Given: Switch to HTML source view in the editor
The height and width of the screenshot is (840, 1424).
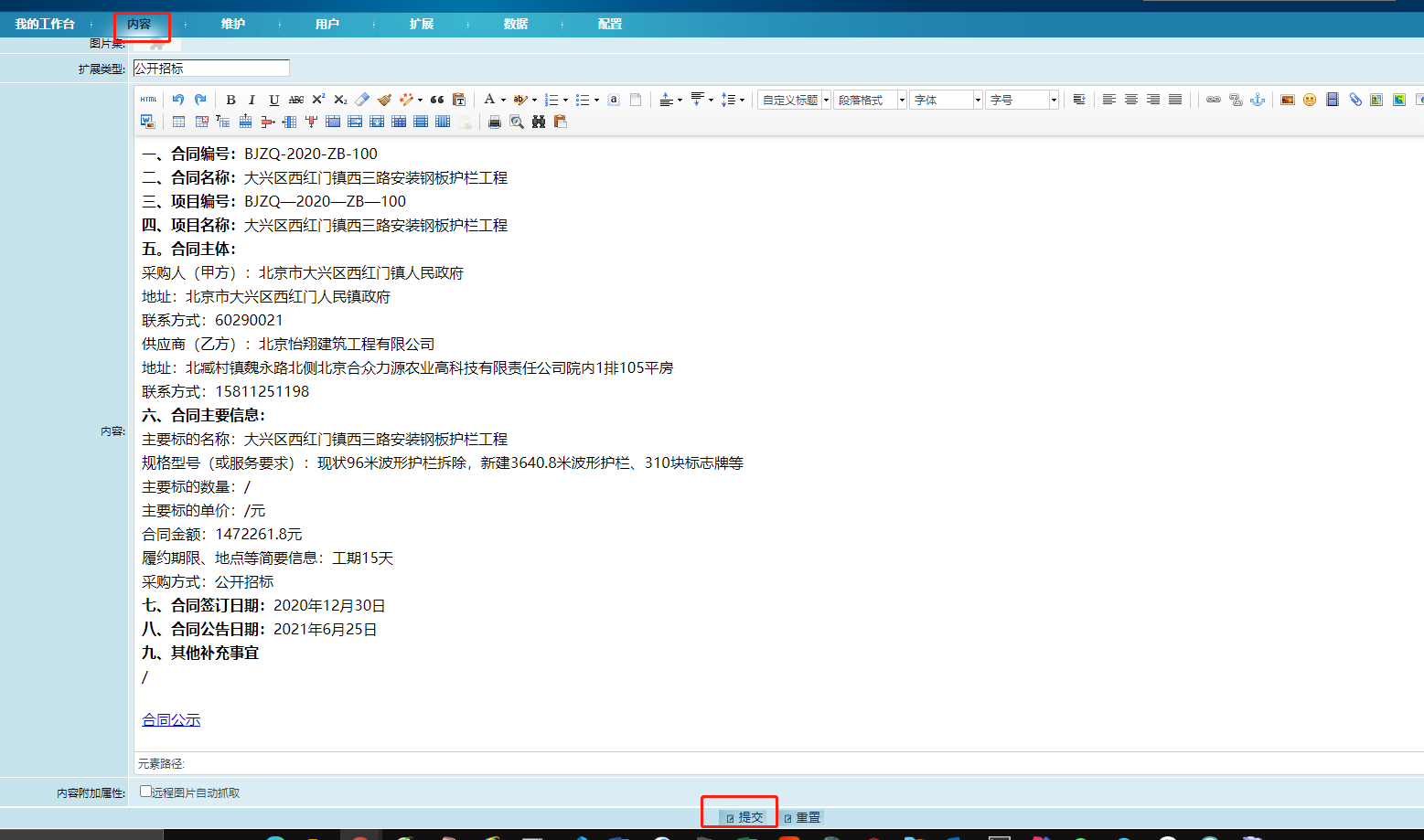Looking at the screenshot, I should coord(148,100).
